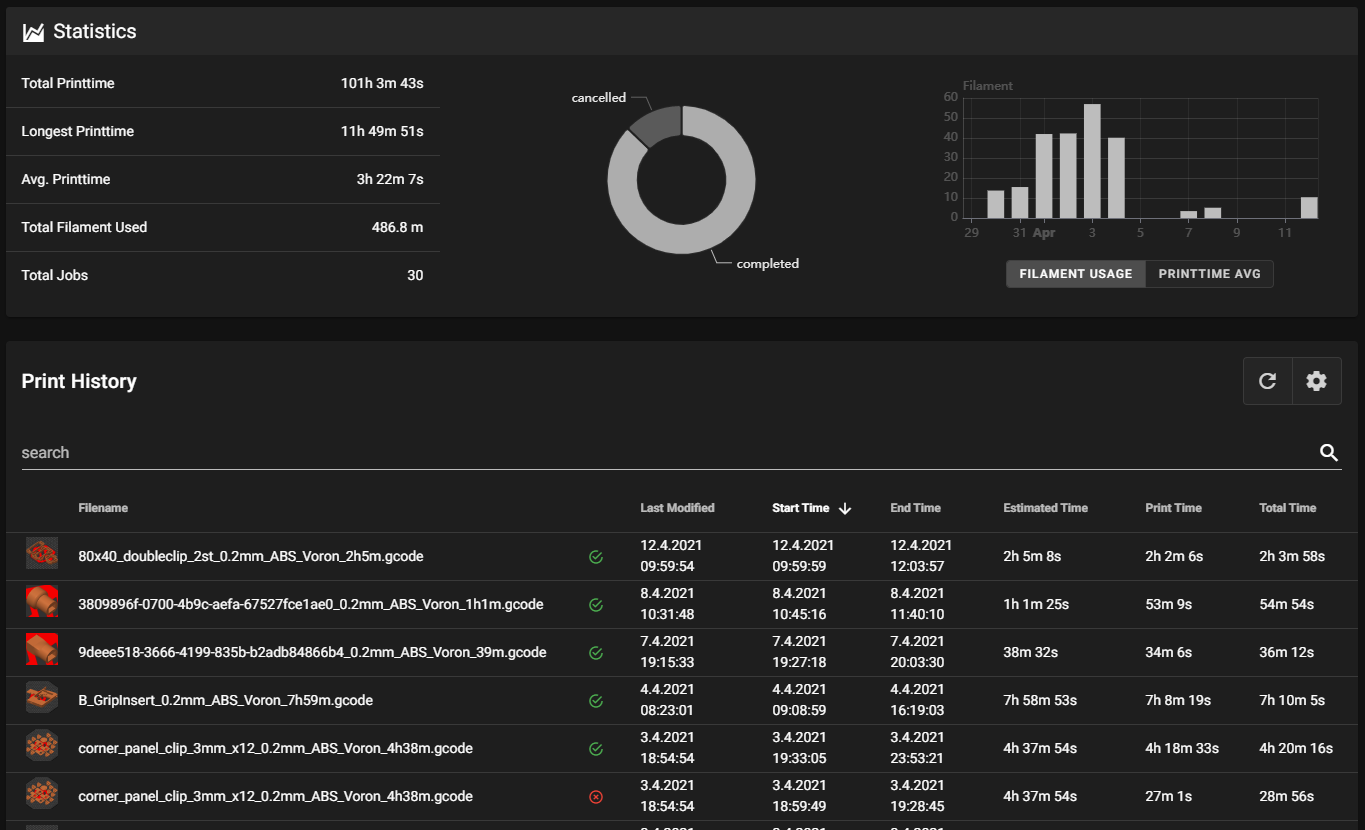1365x830 pixels.
Task: Click thumbnail of 80x40_doubleclip gcode
Action: pyautogui.click(x=42, y=553)
